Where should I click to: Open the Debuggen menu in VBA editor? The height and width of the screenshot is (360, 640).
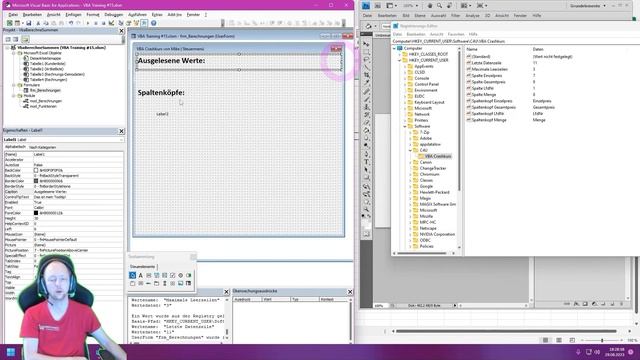pos(113,15)
